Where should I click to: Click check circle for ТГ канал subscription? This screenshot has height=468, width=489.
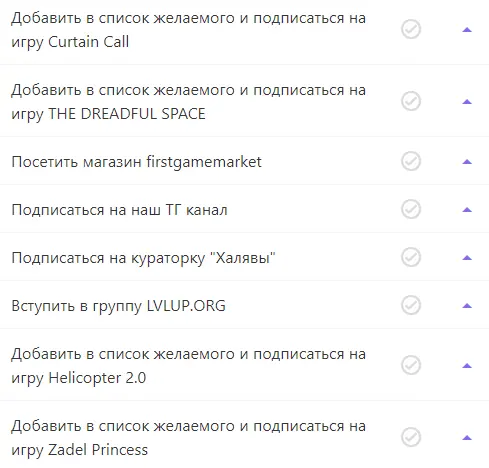[411, 209]
